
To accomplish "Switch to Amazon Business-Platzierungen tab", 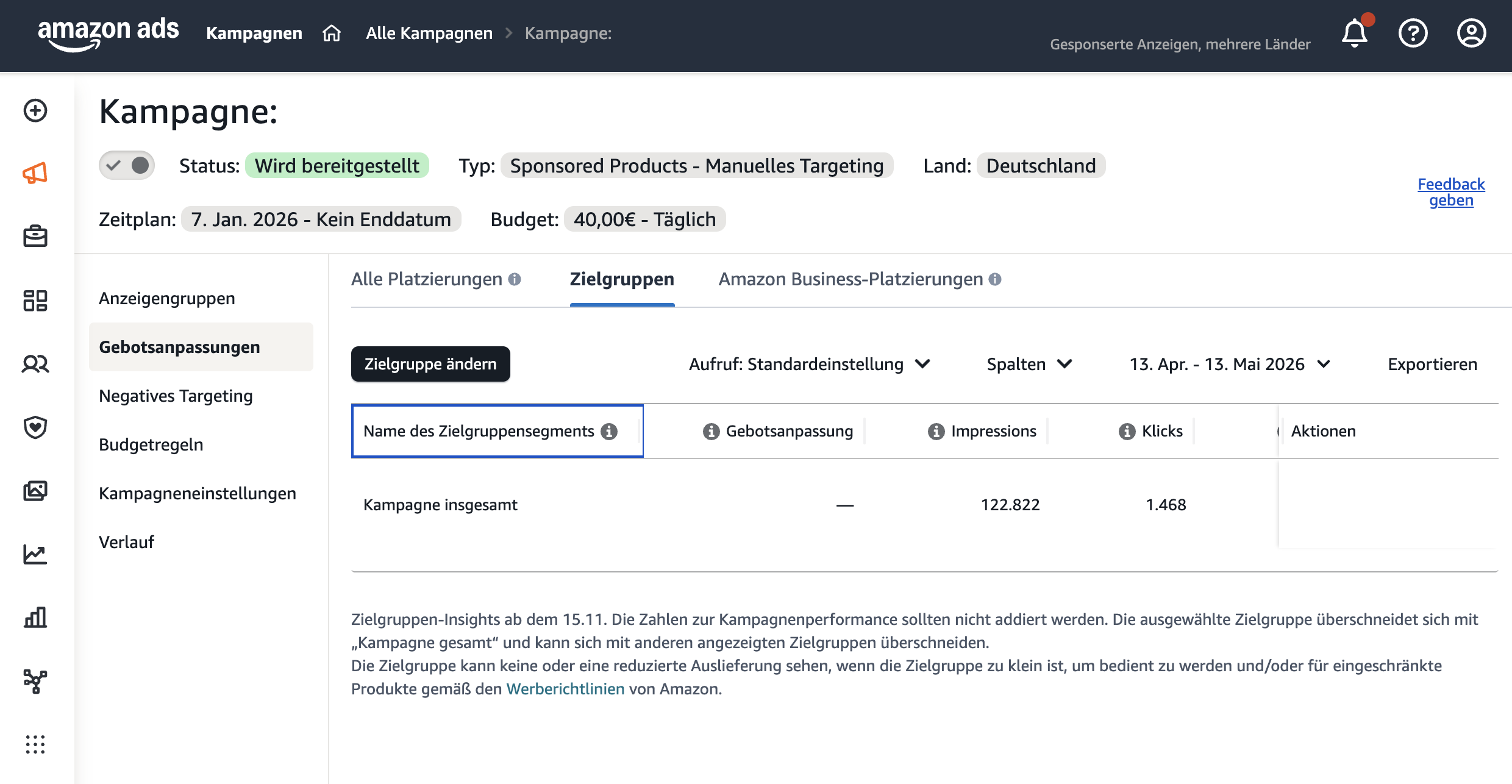I will (x=850, y=279).
